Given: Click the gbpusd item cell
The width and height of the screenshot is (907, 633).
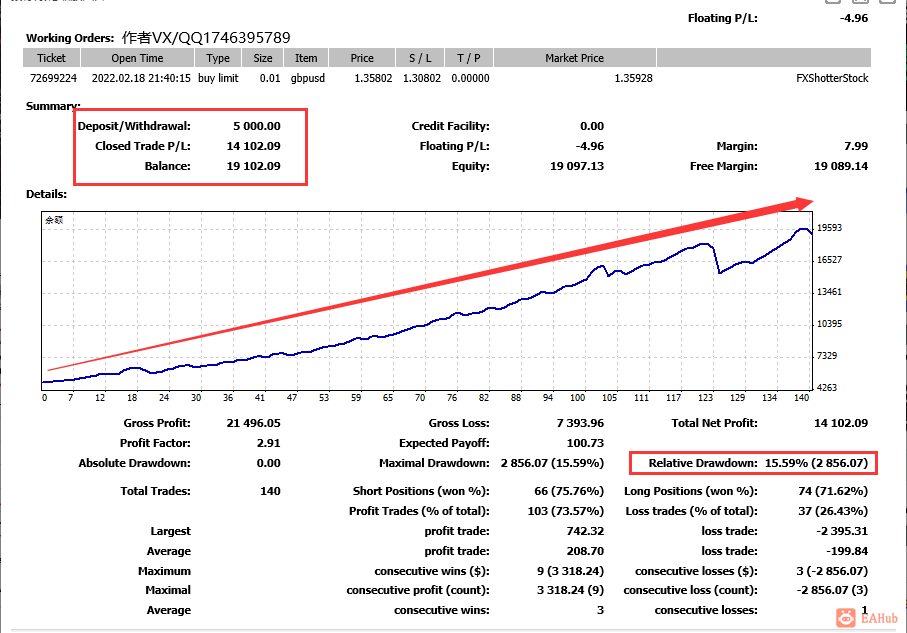Looking at the screenshot, I should pos(308,78).
